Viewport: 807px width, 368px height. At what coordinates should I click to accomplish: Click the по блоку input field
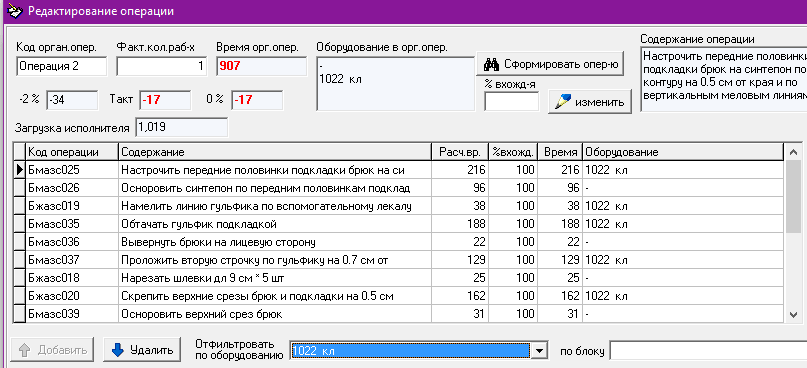tap(708, 351)
